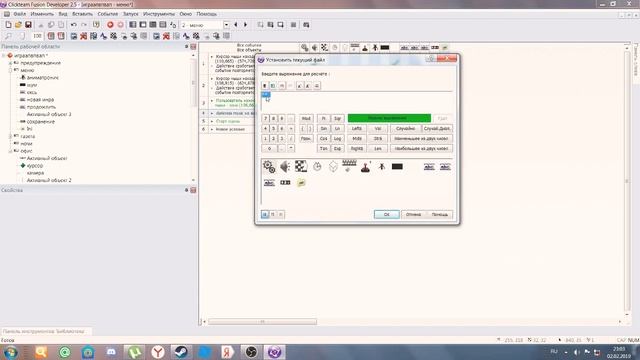640x360 pixels.
Task: Open the Инструменты menu
Action: 159,14
